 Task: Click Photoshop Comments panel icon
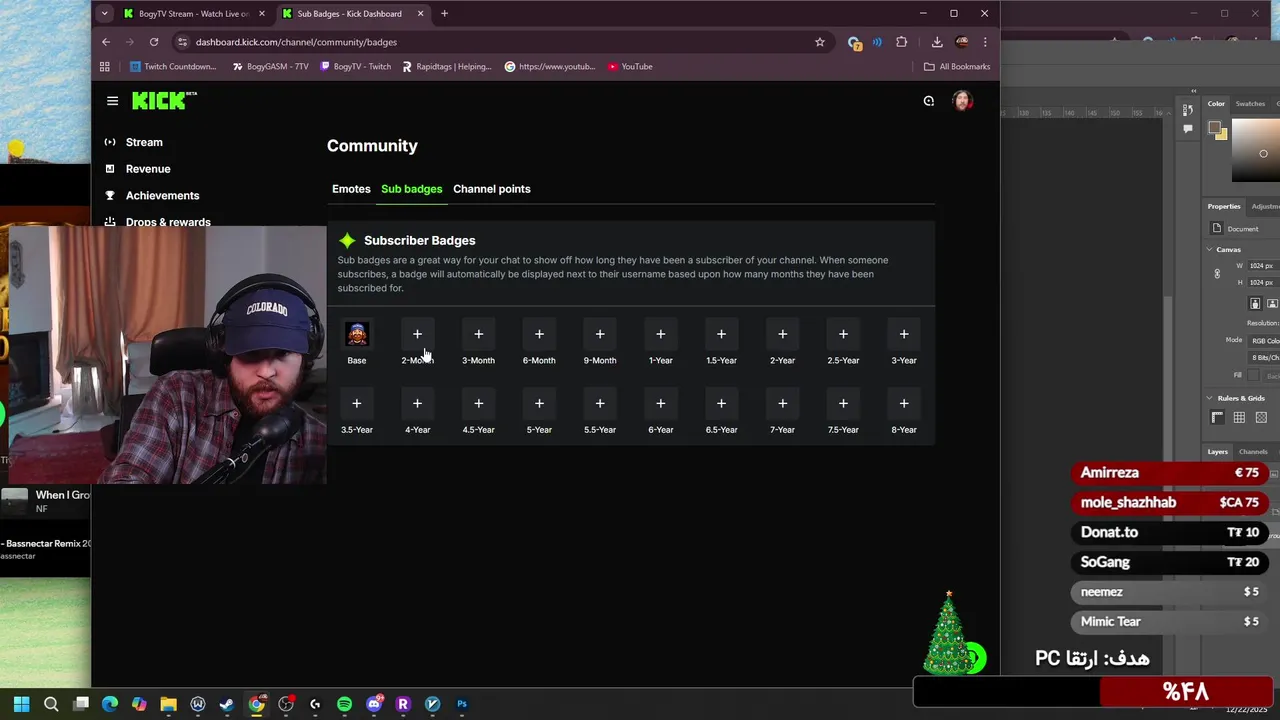point(1187,128)
